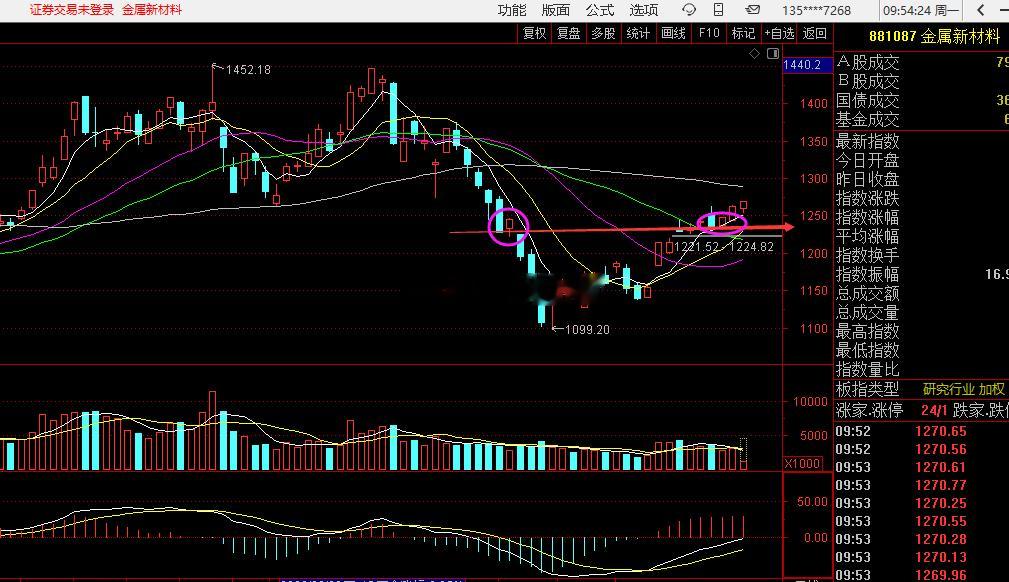Click the 涨家.涨停 label

click(869, 410)
